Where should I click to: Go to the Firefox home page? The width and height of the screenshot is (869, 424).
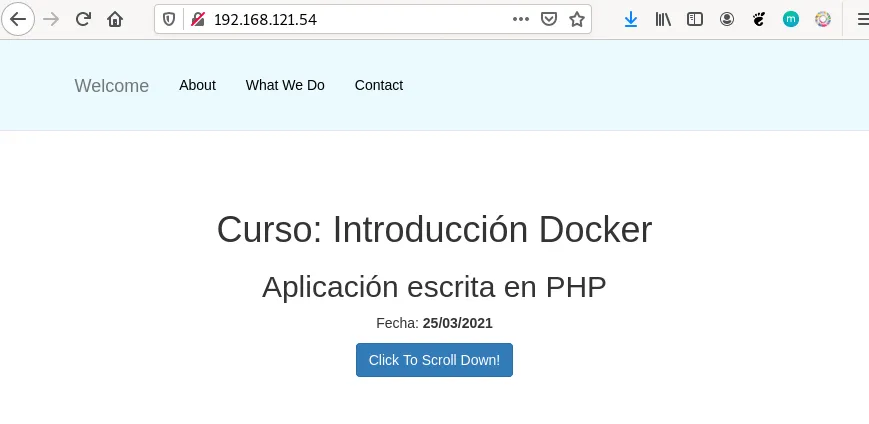tap(115, 19)
